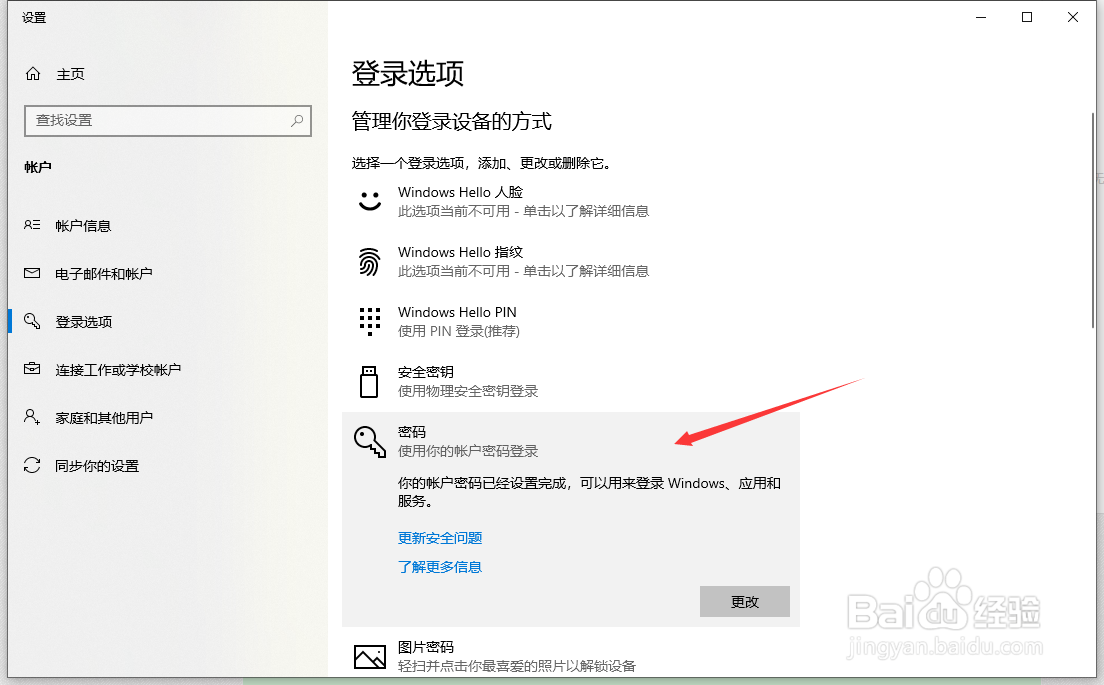Select the Windows Hello 人脸 face icon
This screenshot has width=1104, height=685.
point(368,200)
